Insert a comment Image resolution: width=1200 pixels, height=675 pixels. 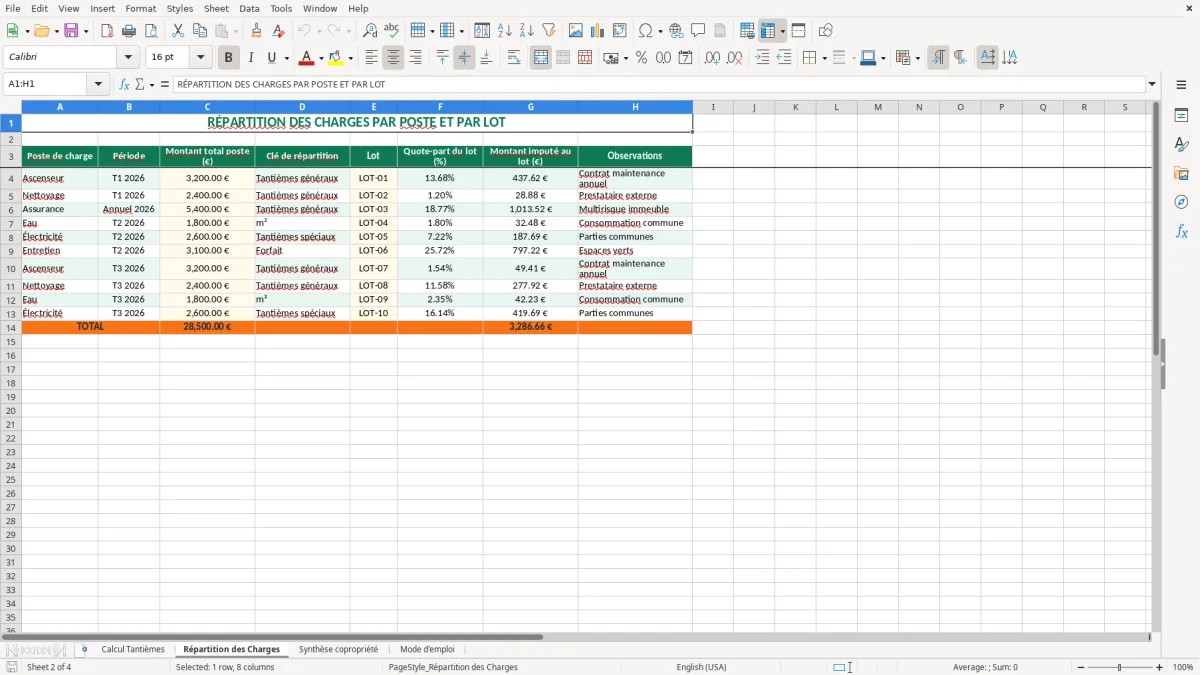698,31
